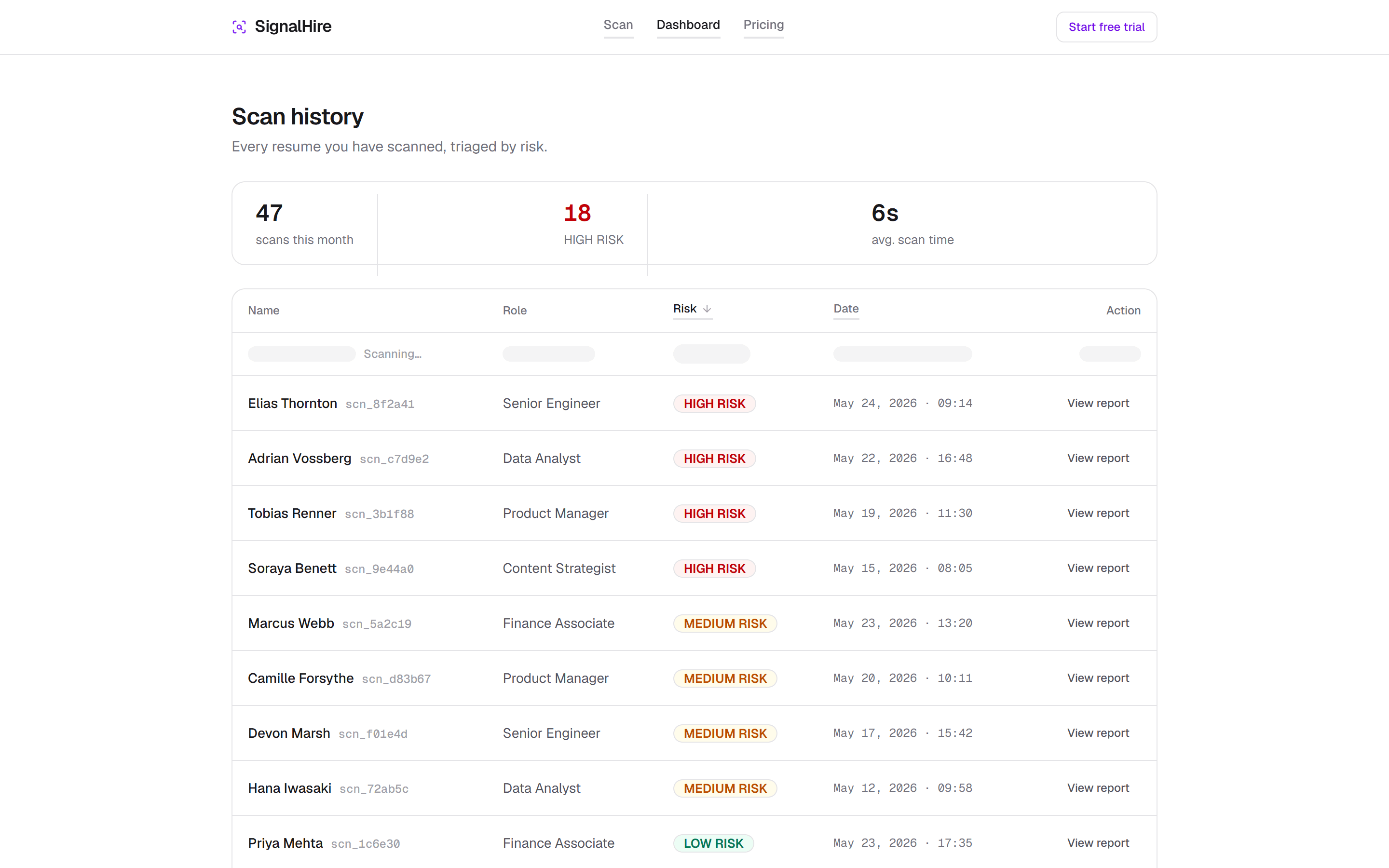Click MEDIUM RISK badge for Devon Marsh
Screen dimensions: 1389x868
[725, 733]
